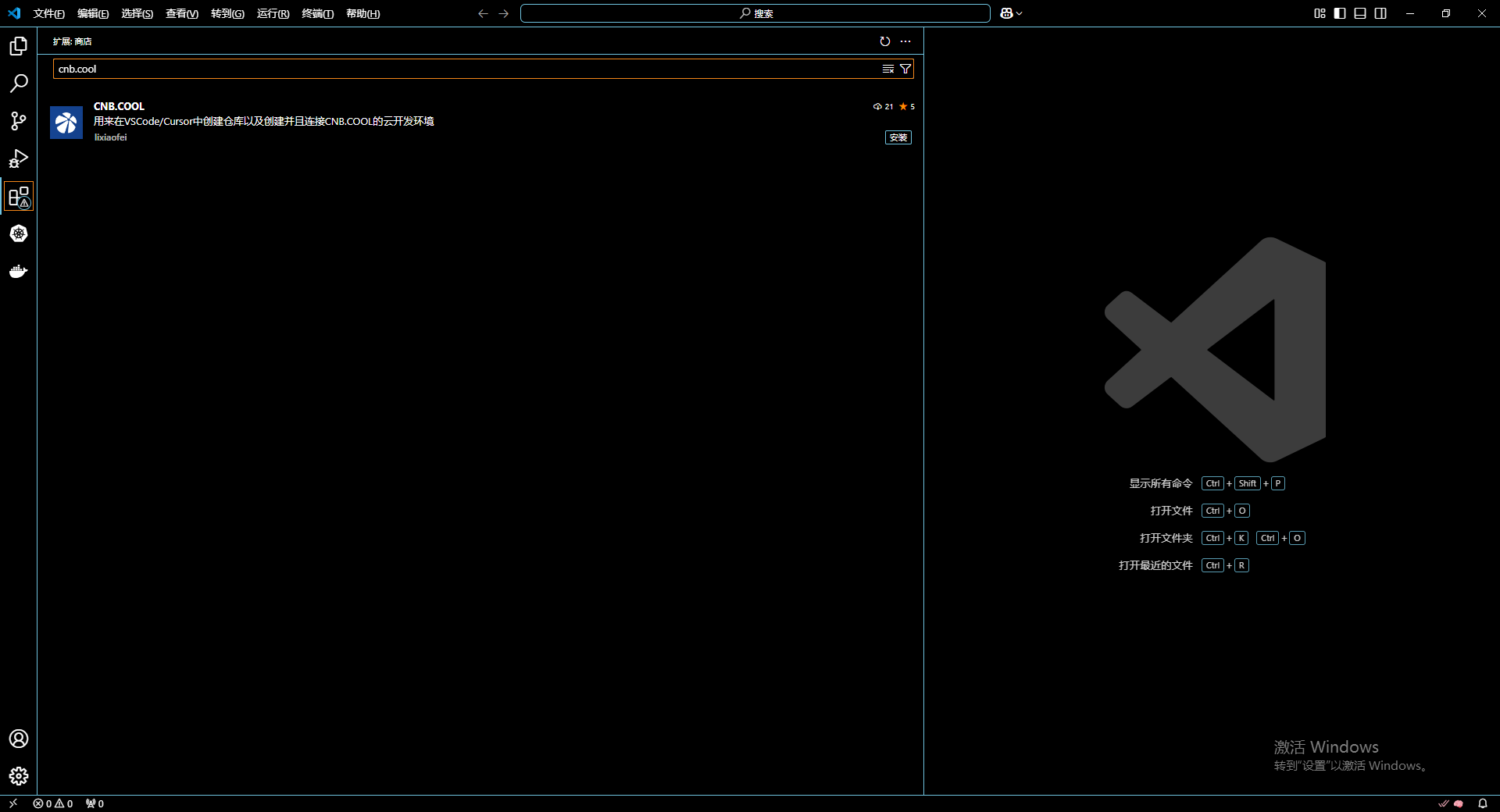Open the Explorer view in activity bar
Image resolution: width=1500 pixels, height=812 pixels.
pyautogui.click(x=19, y=46)
